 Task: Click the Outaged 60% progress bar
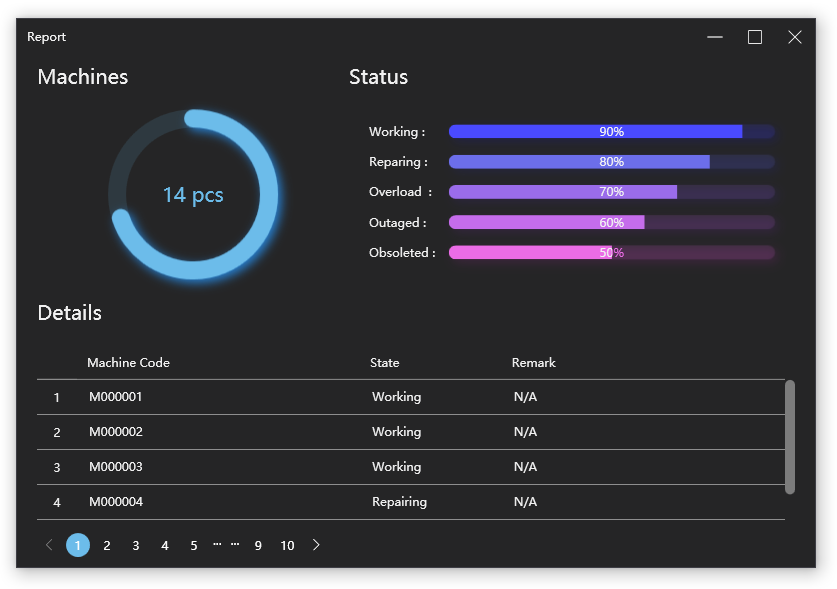612,222
